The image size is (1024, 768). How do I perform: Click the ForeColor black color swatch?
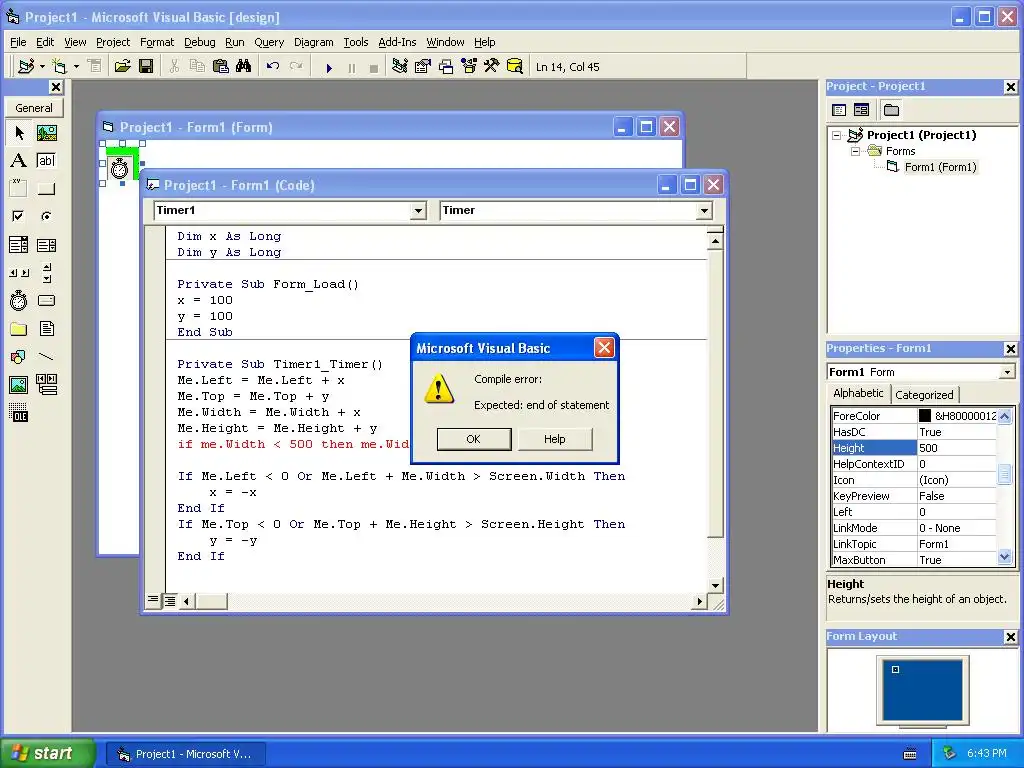(x=925, y=416)
